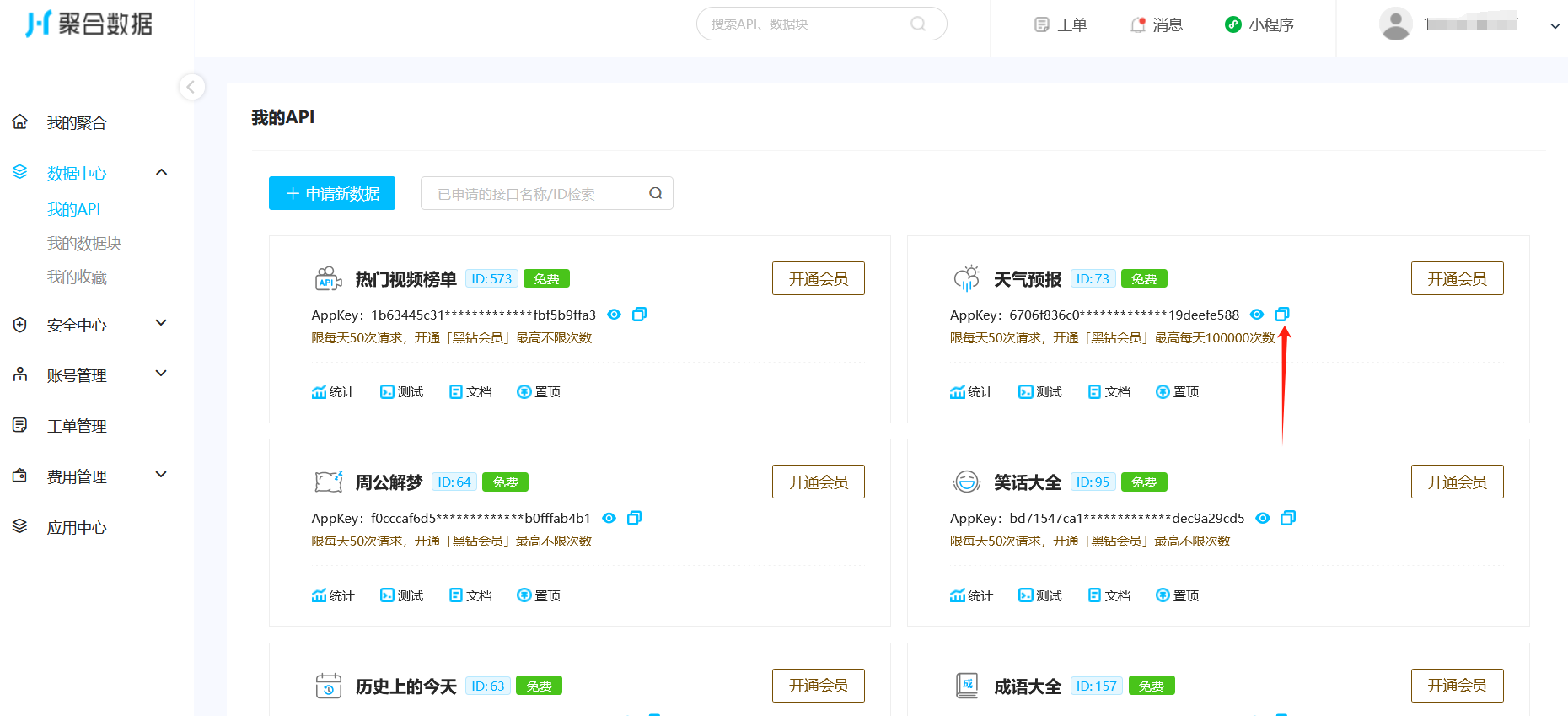Click the 聚合数据 logo
This screenshot has width=1568, height=716.
pos(89,24)
